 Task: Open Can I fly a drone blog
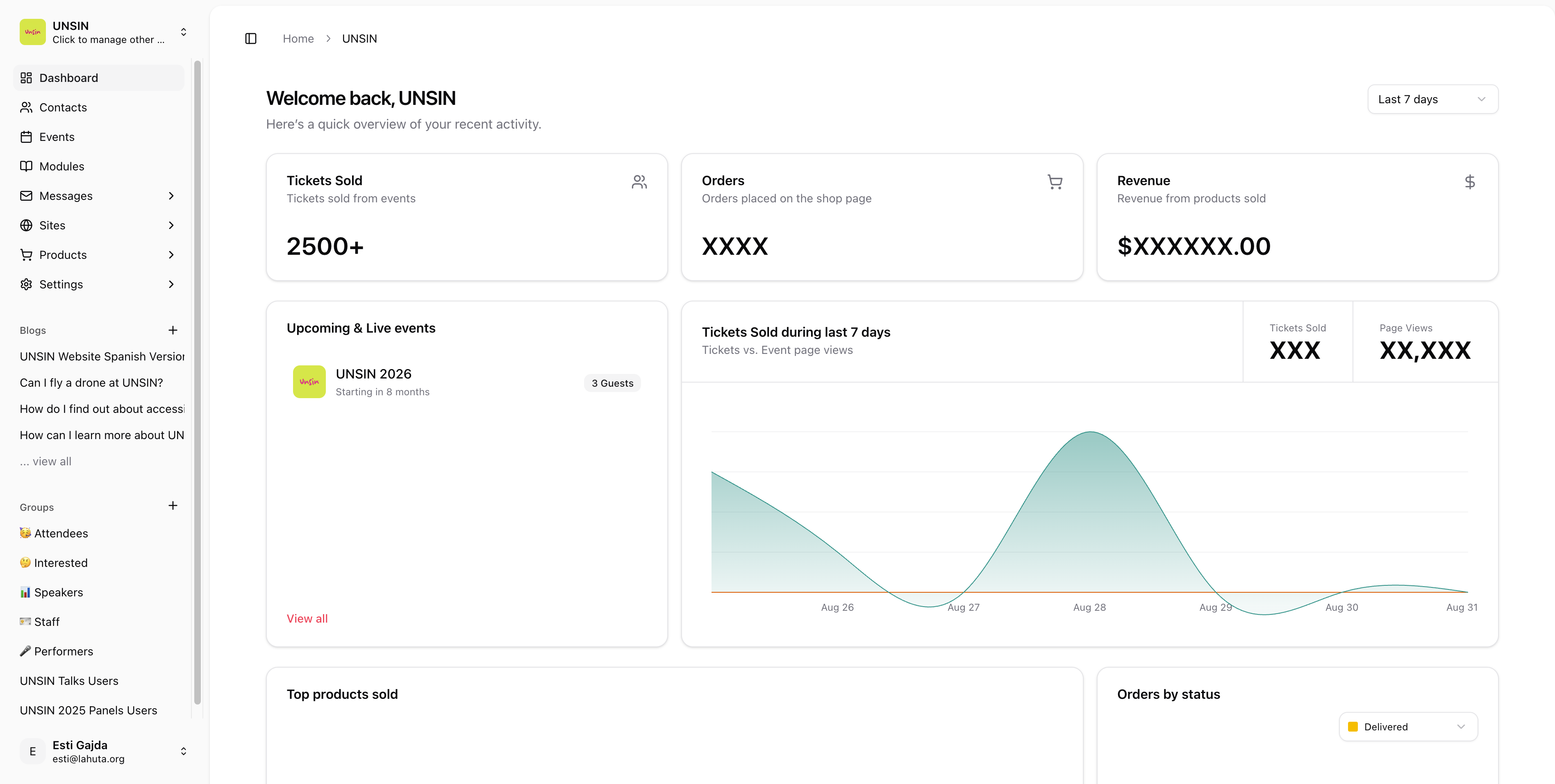(x=91, y=383)
